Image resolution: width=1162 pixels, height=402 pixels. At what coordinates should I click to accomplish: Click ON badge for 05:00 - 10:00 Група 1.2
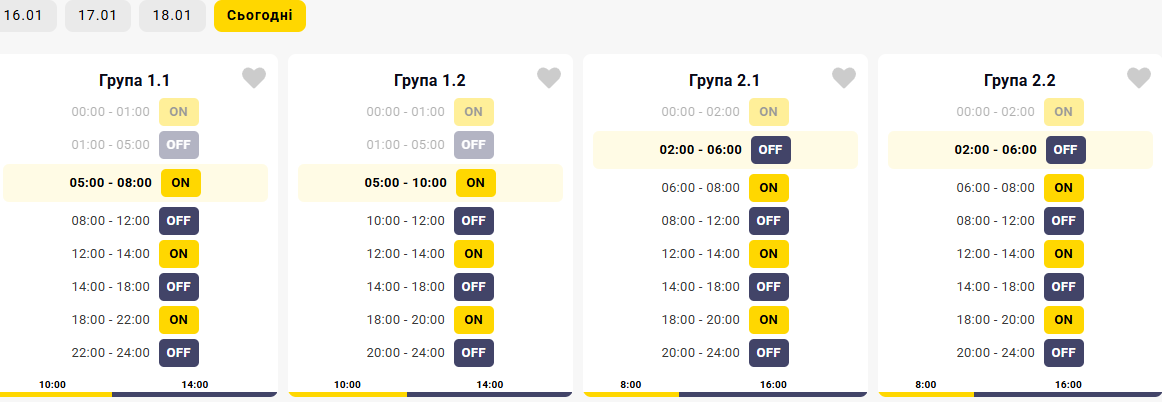(x=476, y=182)
